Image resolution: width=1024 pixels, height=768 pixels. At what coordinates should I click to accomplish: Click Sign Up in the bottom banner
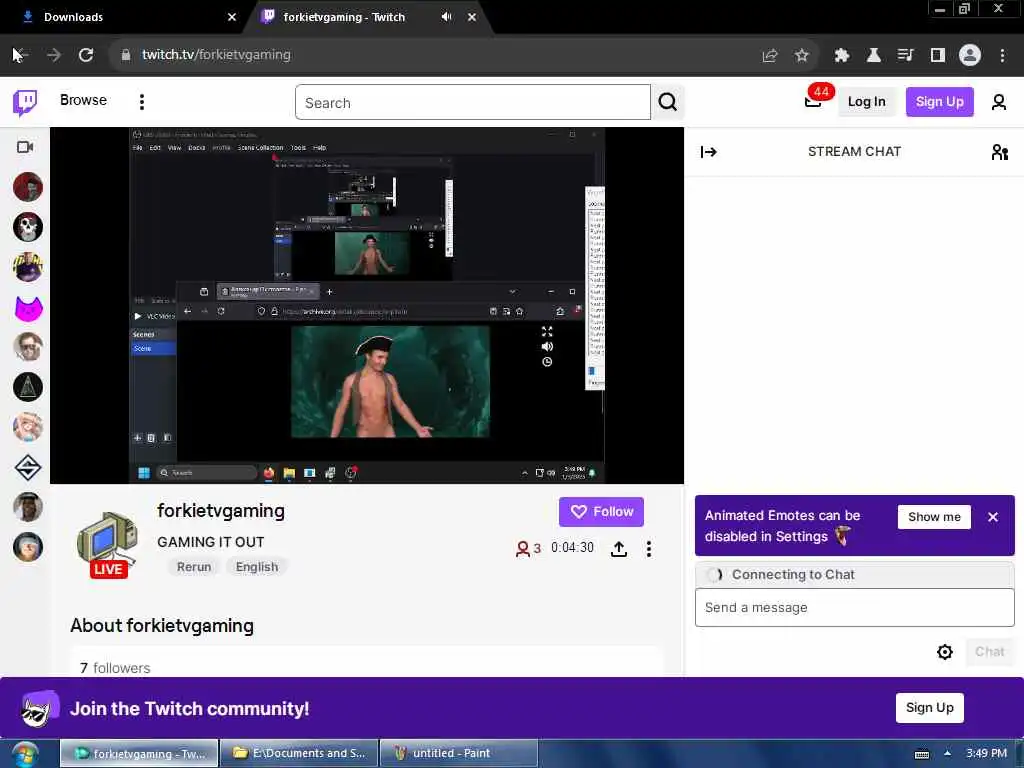point(929,708)
